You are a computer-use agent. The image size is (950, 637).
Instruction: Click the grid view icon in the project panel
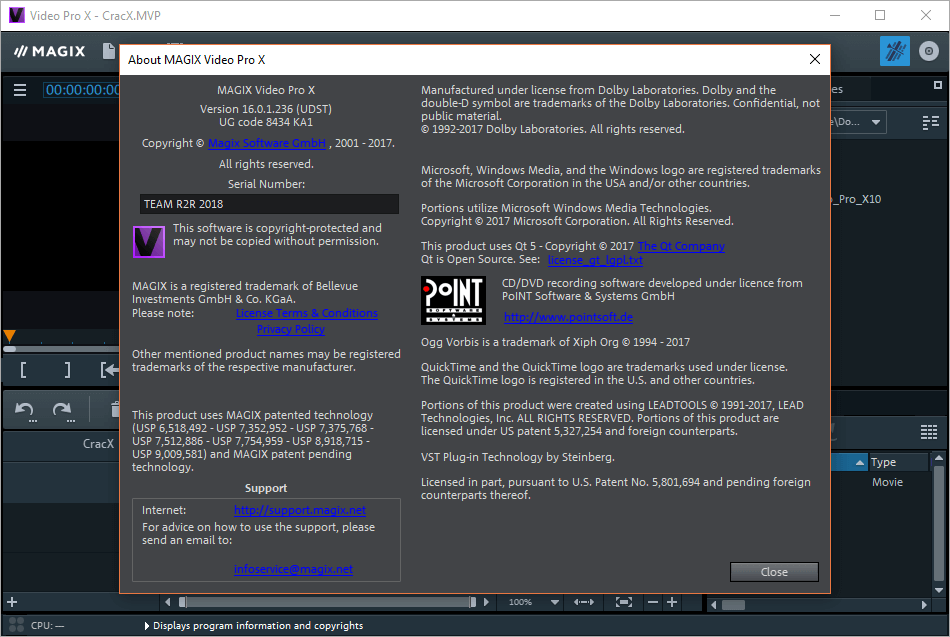[x=929, y=432]
